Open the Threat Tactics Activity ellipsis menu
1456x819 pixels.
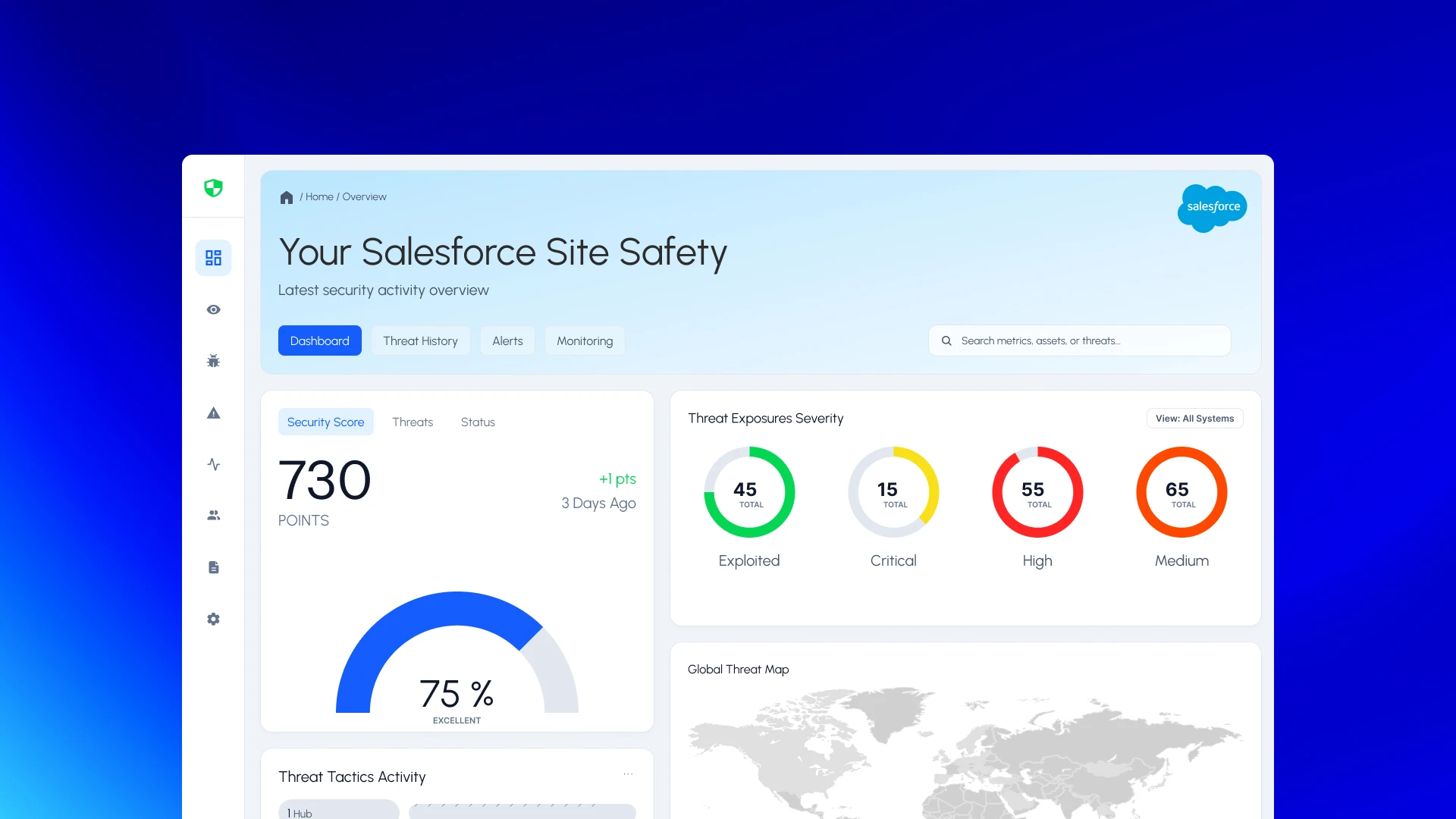tap(628, 774)
